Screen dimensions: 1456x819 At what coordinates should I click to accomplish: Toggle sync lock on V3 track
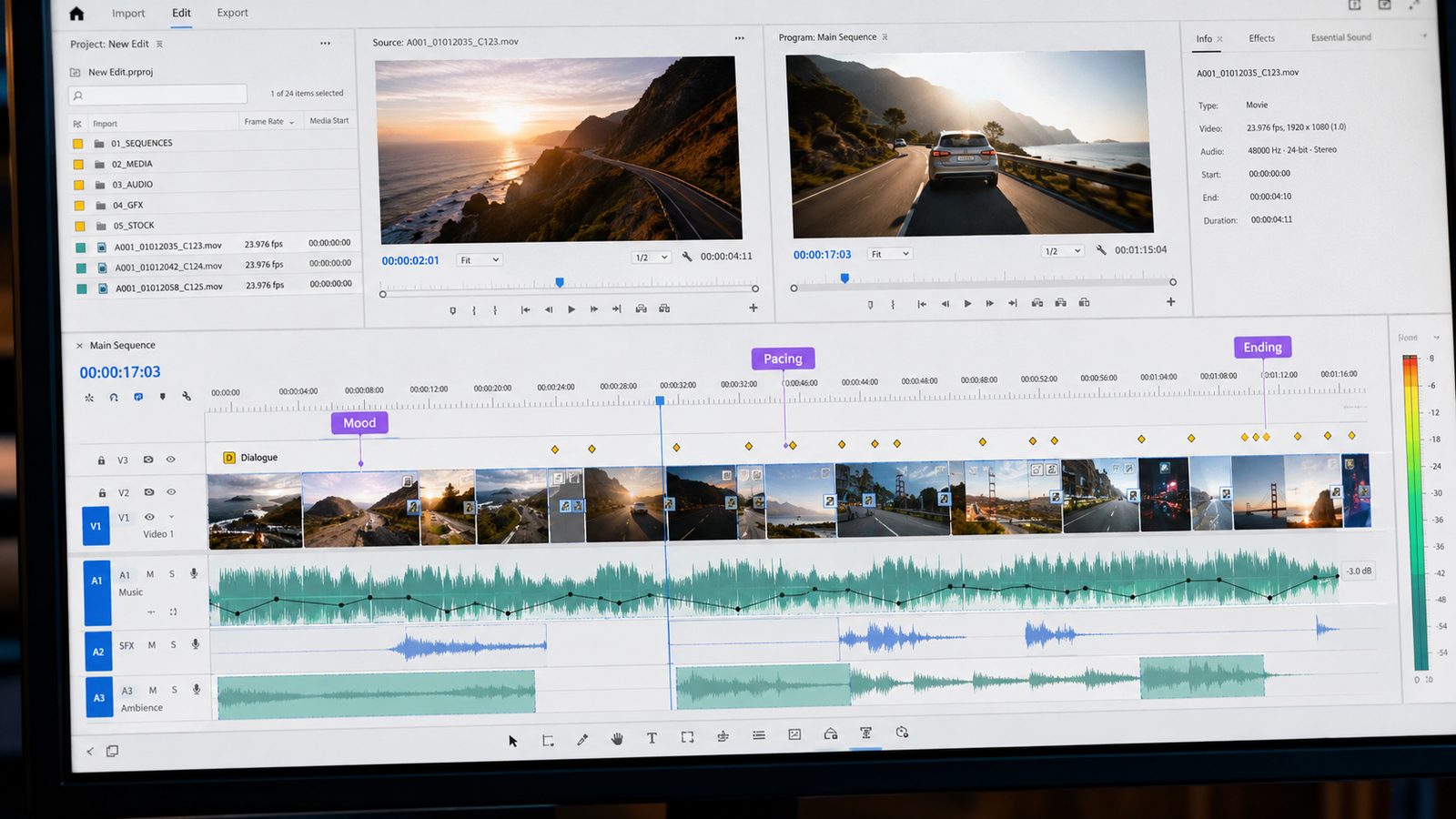(147, 460)
